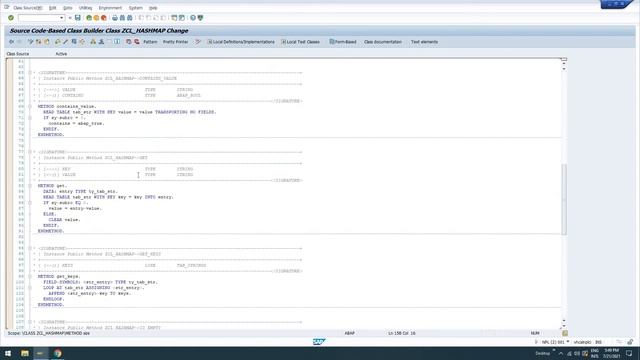Viewport: 640px width, 360px height.
Task: Collapse the METHOD get_keys code block
Action: pyautogui.click(x=30, y=276)
